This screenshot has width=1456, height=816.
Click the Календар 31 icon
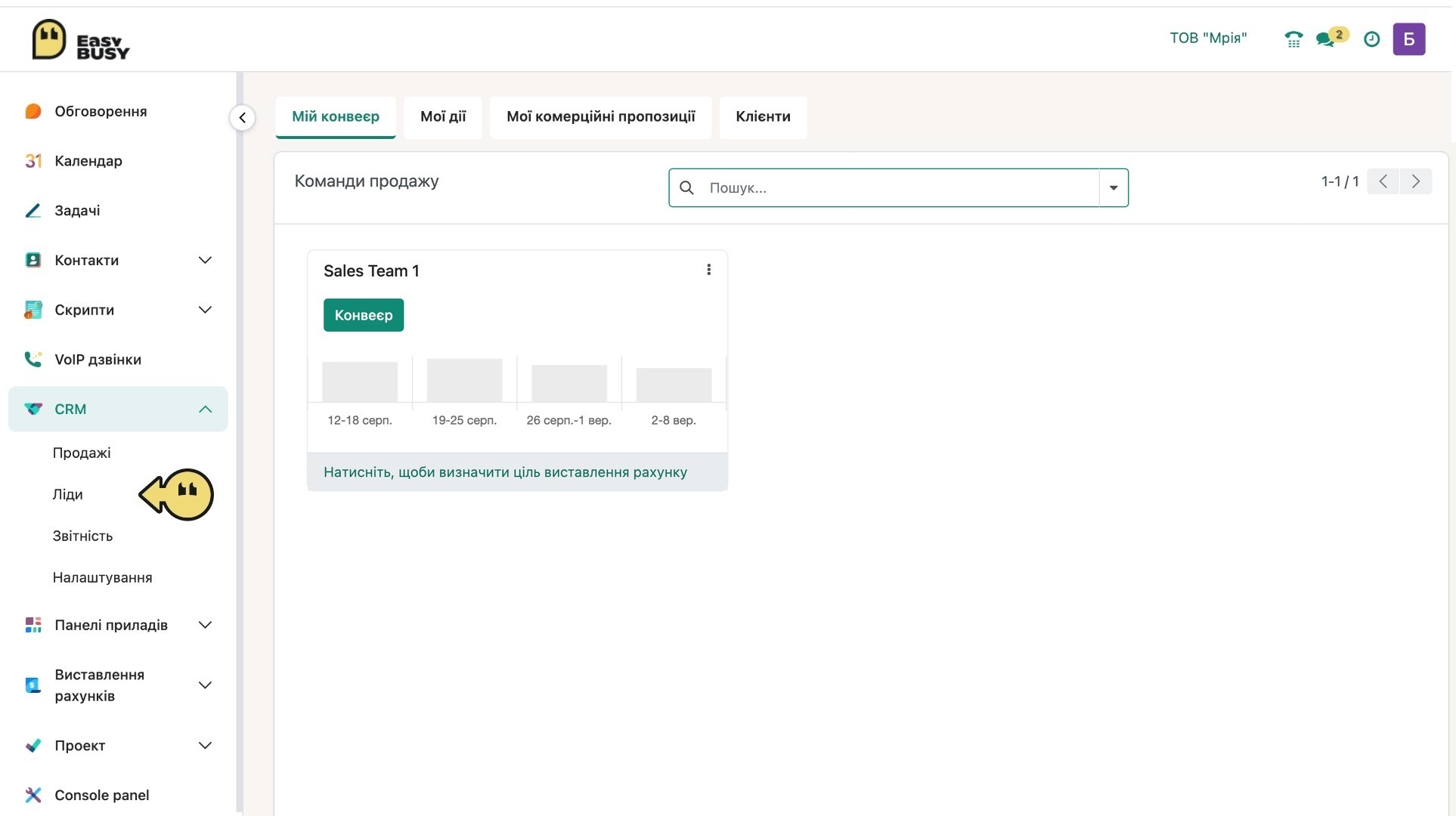pyautogui.click(x=33, y=161)
